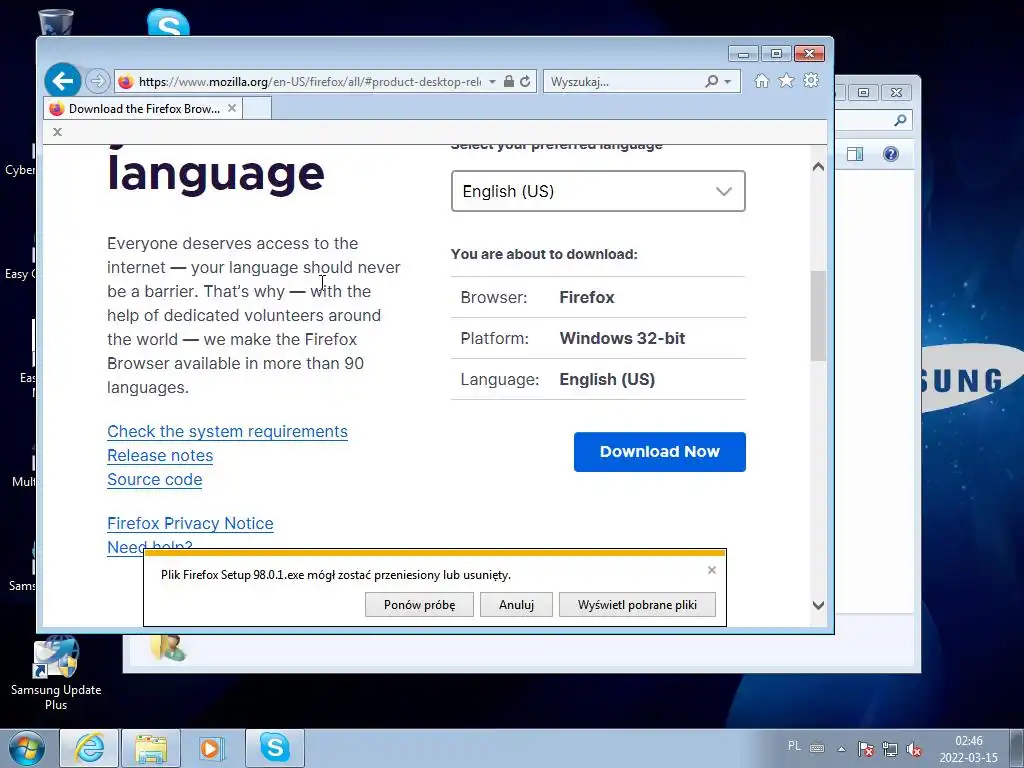Click the user folder icon in background window
Viewport: 1024px width, 768px height.
pos(168,648)
